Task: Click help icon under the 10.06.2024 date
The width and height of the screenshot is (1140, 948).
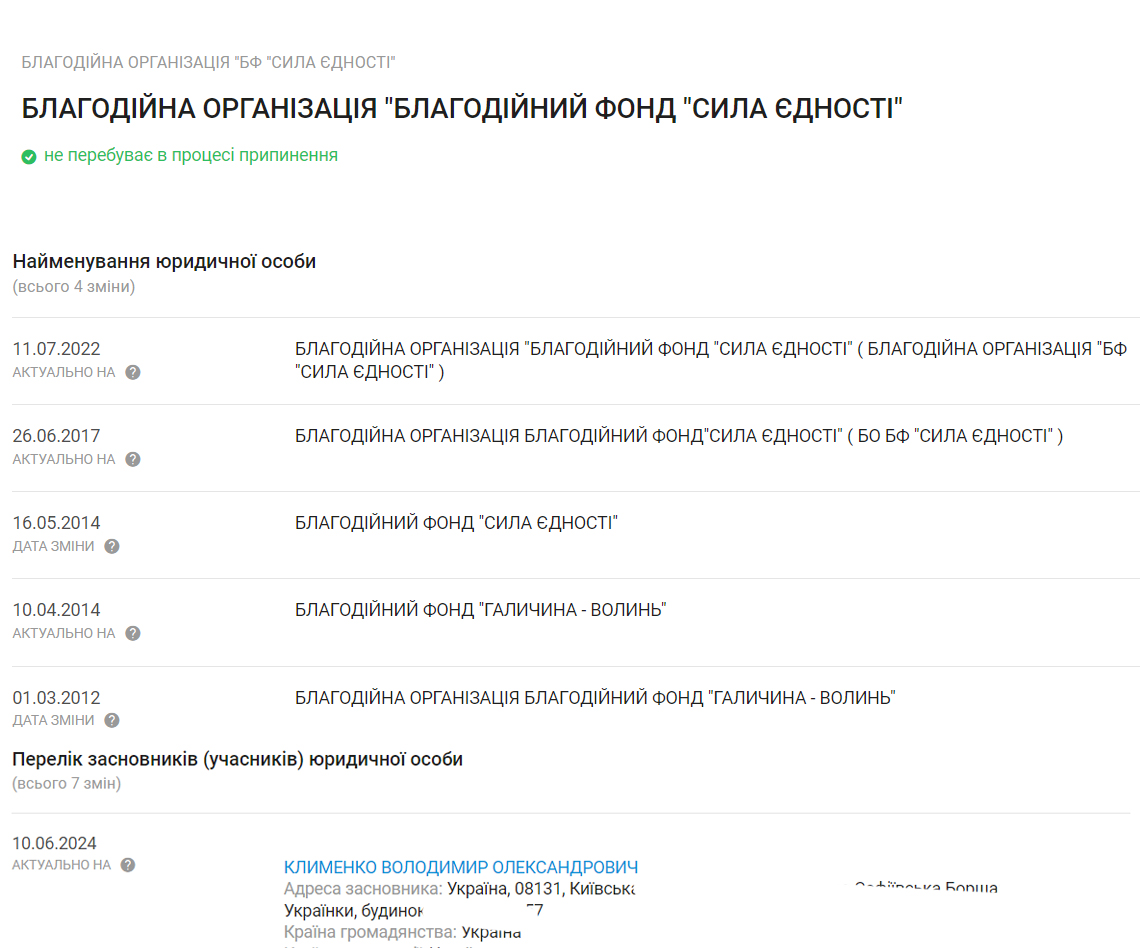Action: pos(128,865)
